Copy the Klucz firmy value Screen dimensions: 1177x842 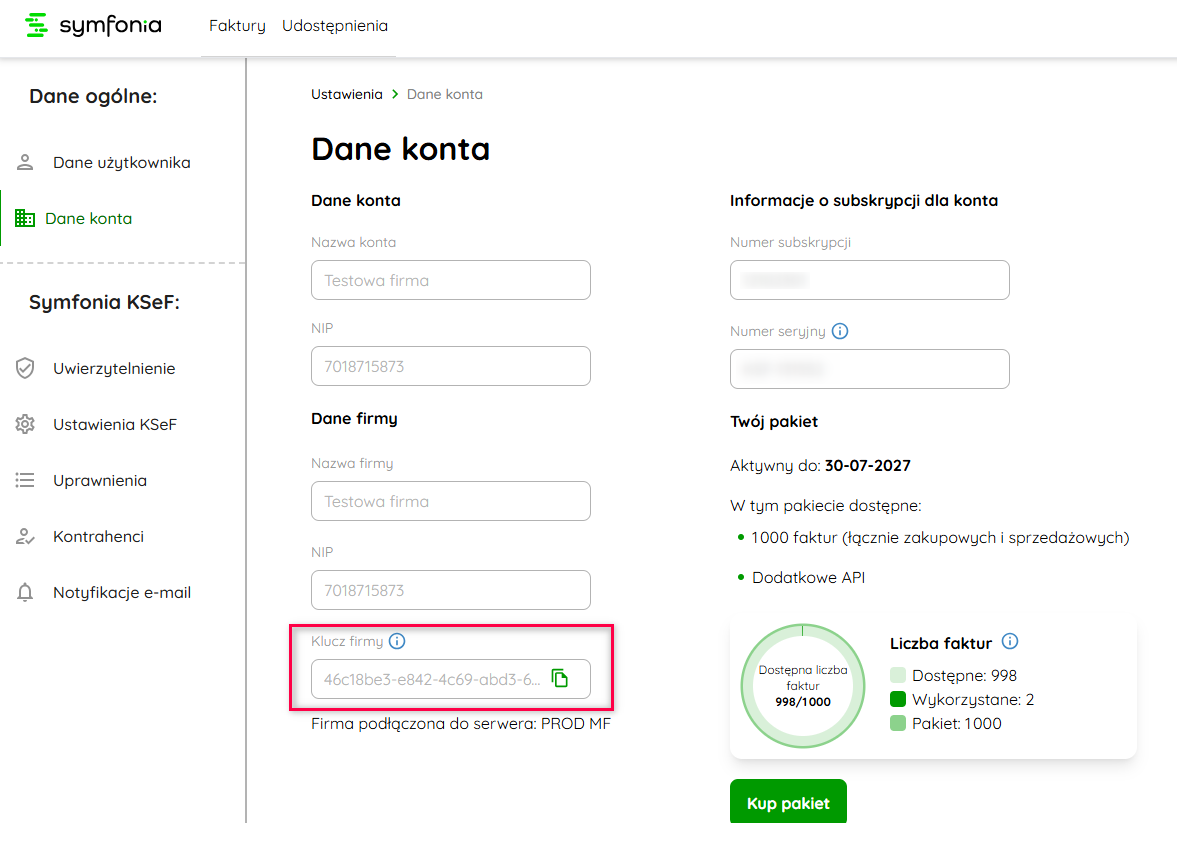(560, 678)
